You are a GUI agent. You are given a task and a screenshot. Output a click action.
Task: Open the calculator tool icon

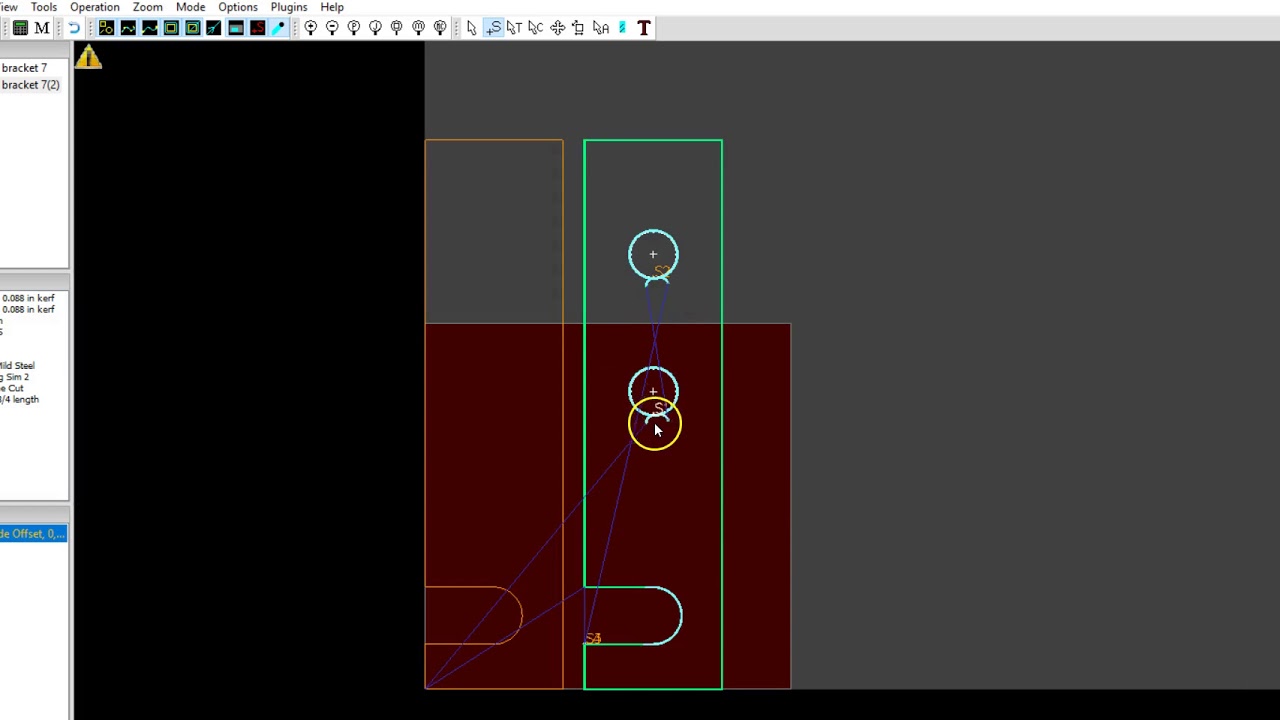(x=20, y=28)
